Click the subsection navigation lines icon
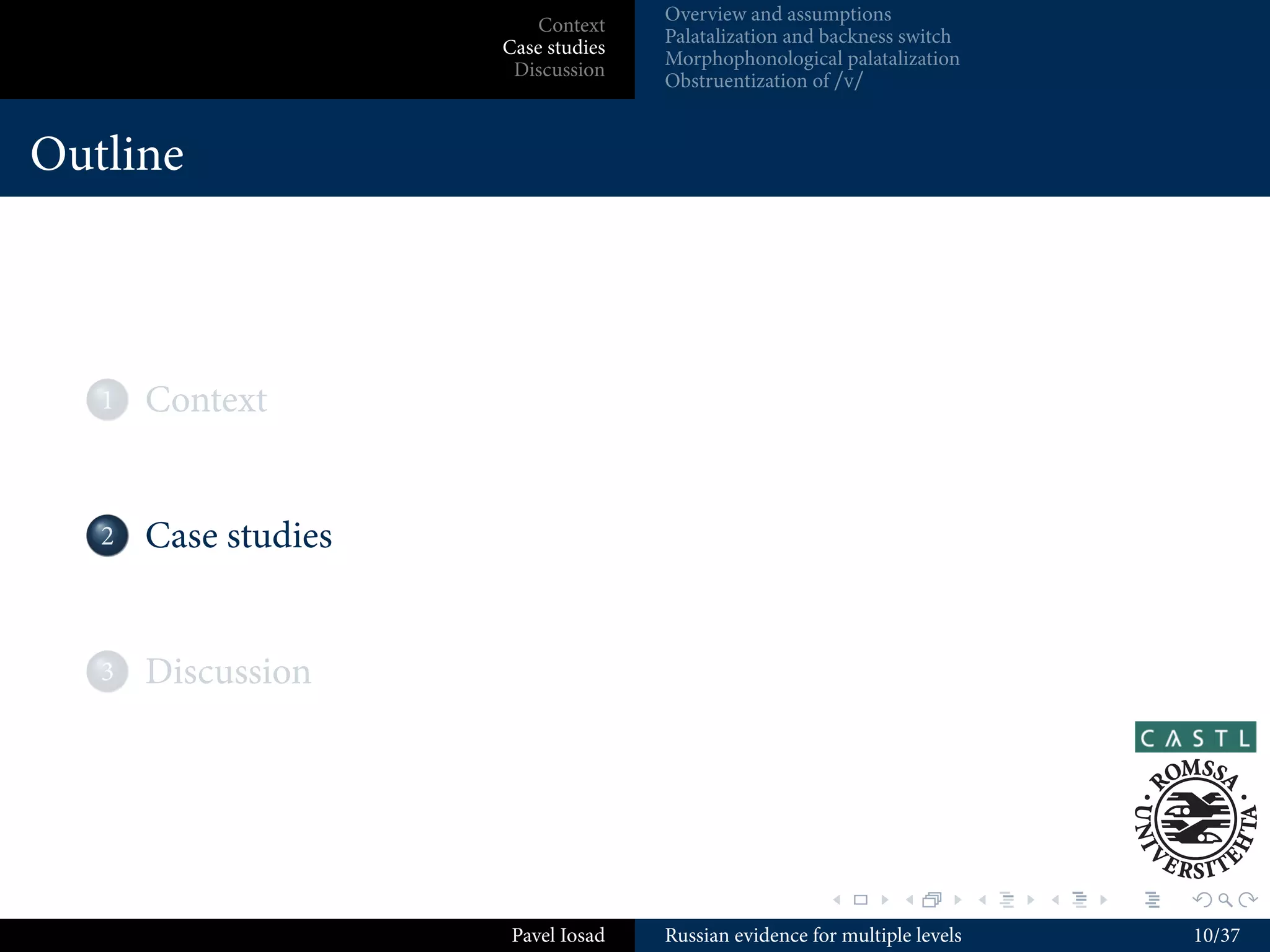This screenshot has width=1270, height=952. pyautogui.click(x=1007, y=900)
